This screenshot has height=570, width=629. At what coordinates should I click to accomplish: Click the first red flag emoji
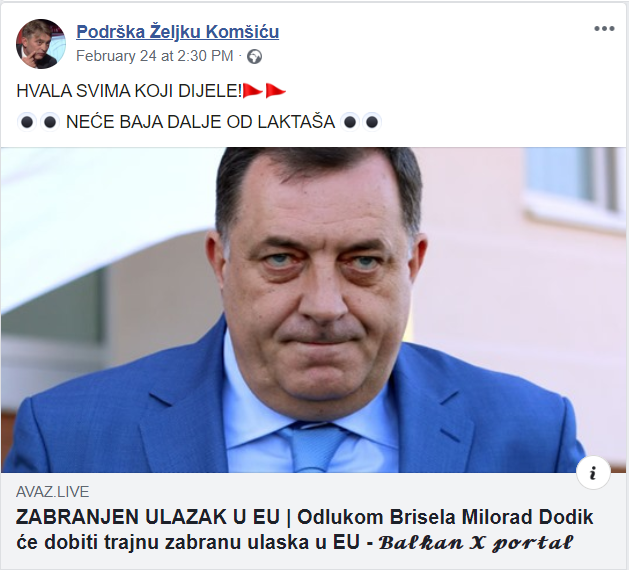(253, 91)
